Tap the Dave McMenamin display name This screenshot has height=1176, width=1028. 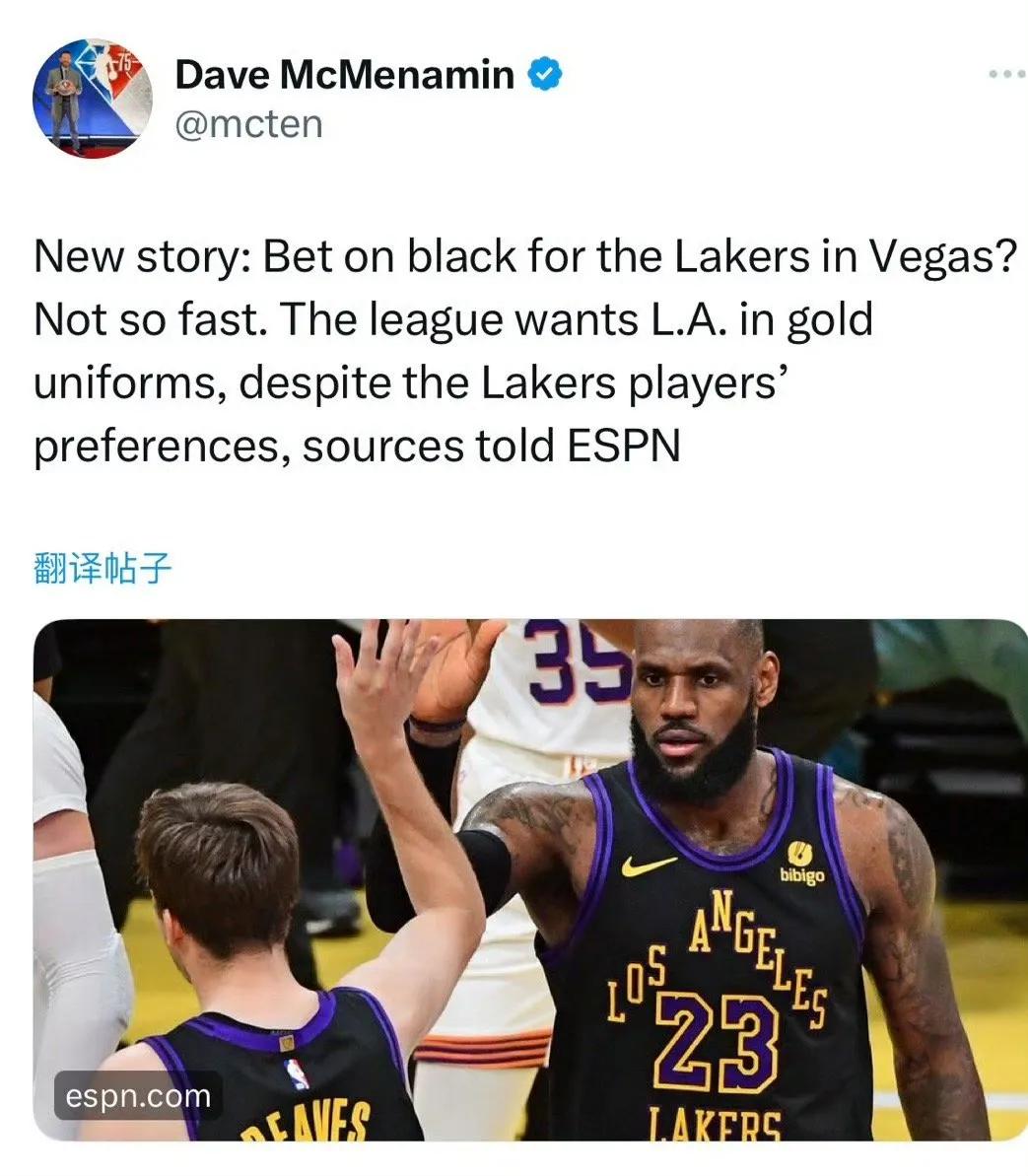click(x=344, y=74)
